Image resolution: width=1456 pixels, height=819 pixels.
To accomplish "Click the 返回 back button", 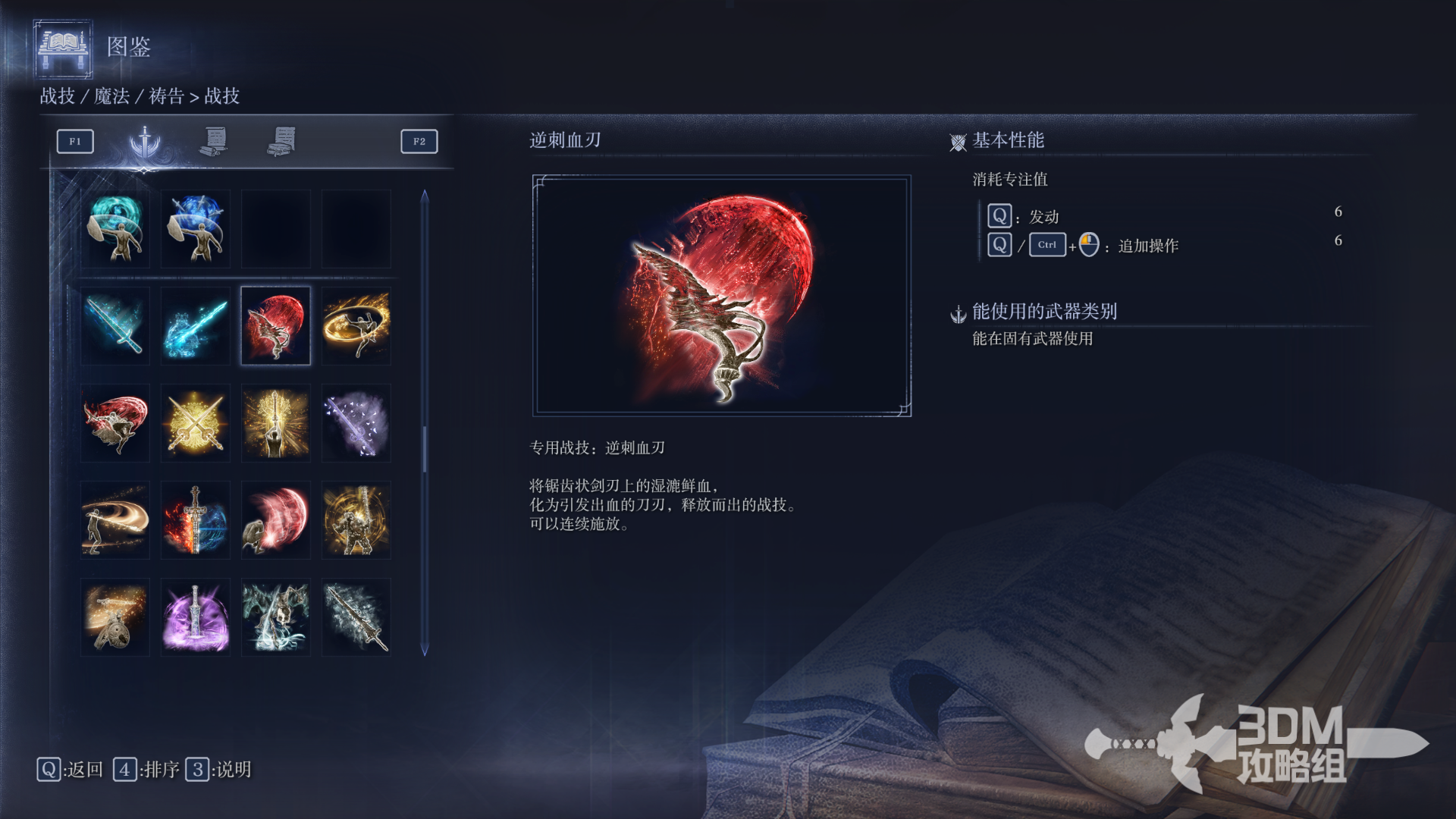I will click(70, 769).
